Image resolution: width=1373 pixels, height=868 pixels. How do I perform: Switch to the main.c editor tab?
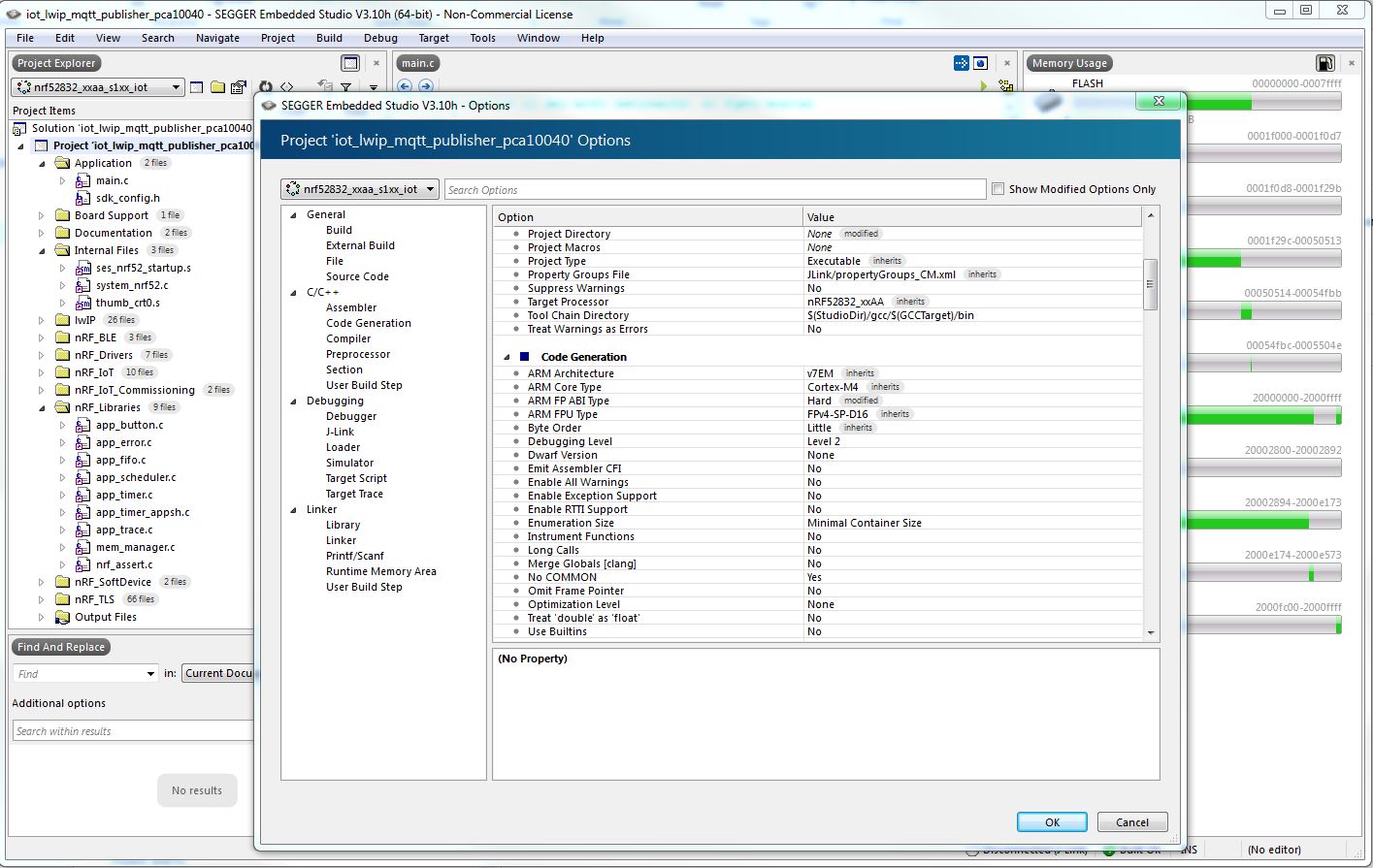(418, 63)
